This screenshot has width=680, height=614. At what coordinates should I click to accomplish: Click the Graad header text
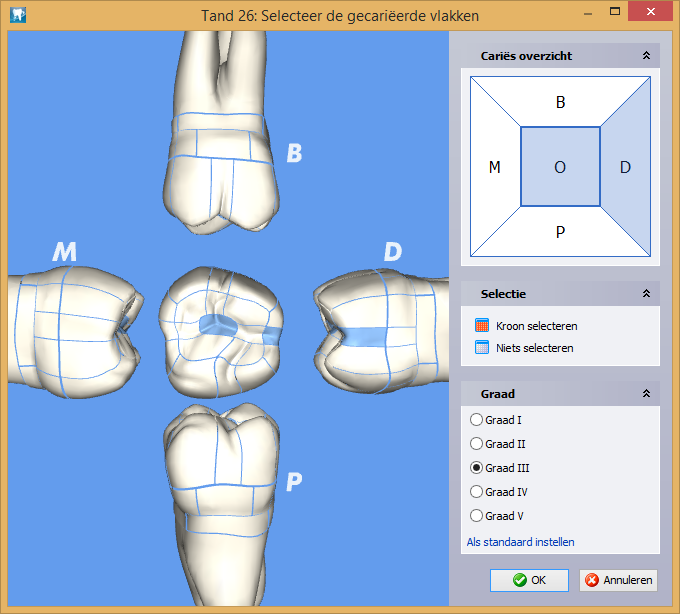(x=497, y=394)
